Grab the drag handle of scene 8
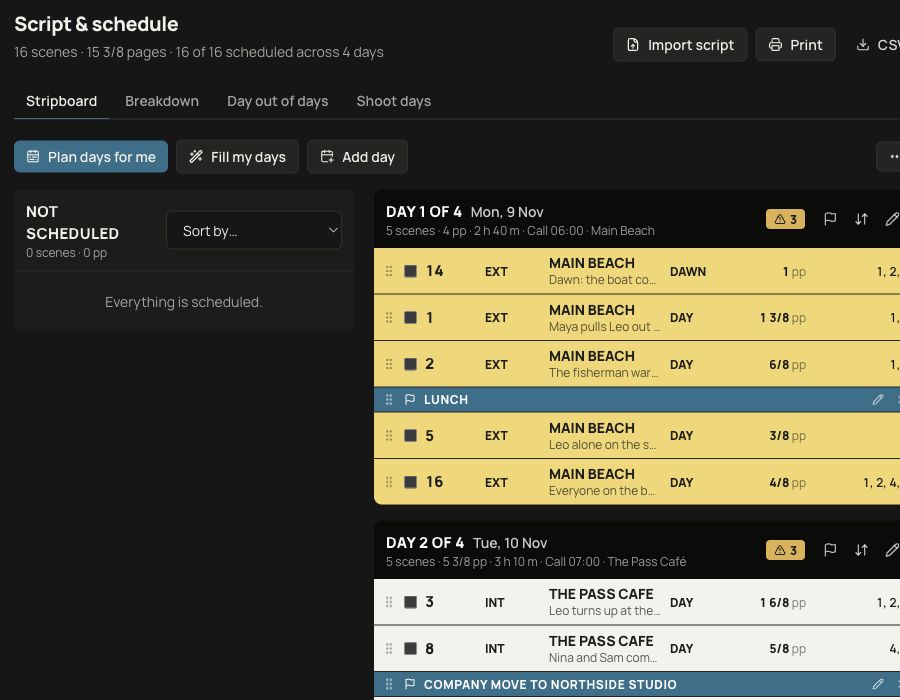This screenshot has width=900, height=700. pyautogui.click(x=389, y=648)
